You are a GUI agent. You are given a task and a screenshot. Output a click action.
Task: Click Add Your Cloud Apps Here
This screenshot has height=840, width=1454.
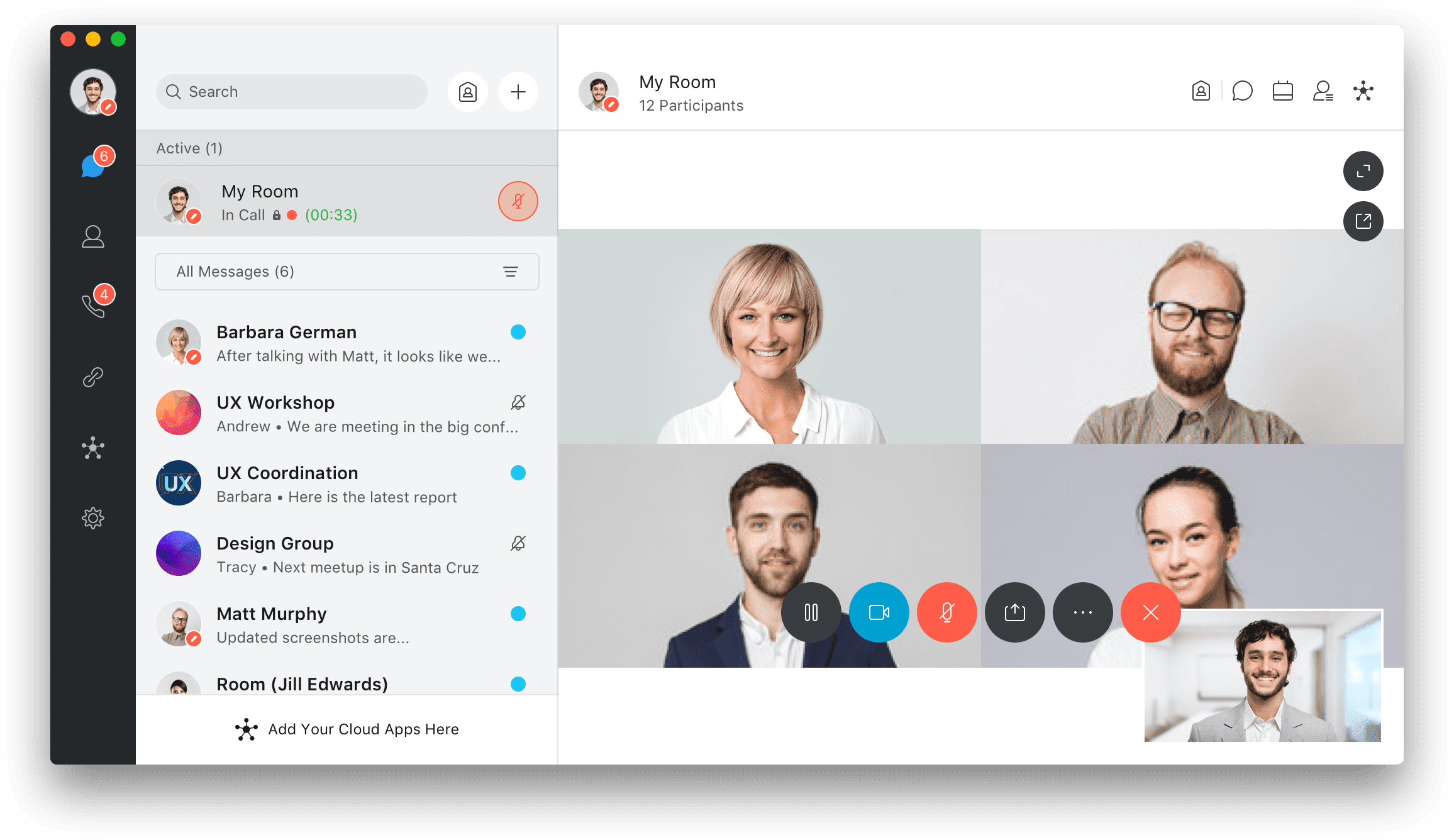(347, 729)
